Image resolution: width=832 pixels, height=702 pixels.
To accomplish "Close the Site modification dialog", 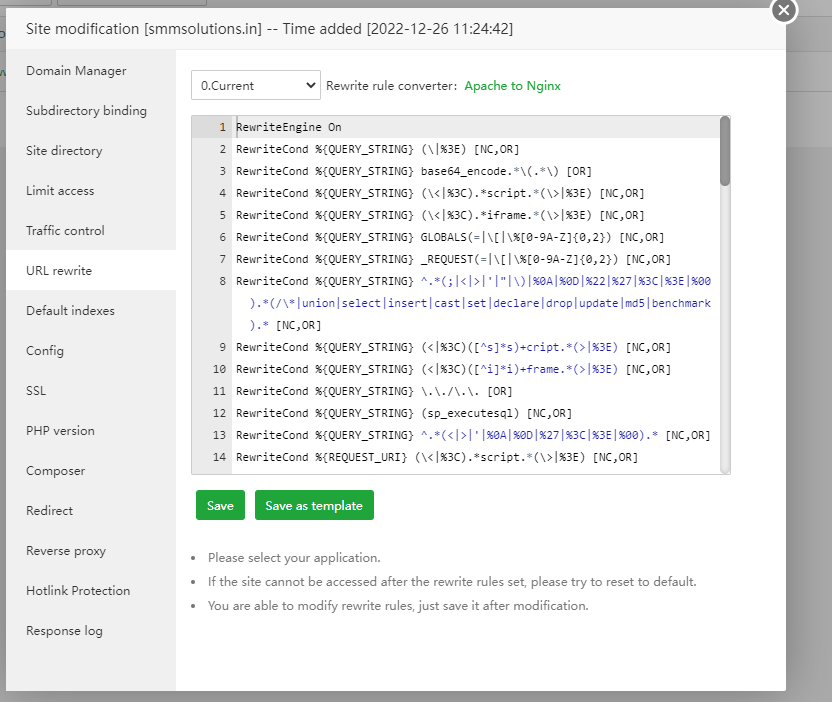I will coord(785,10).
